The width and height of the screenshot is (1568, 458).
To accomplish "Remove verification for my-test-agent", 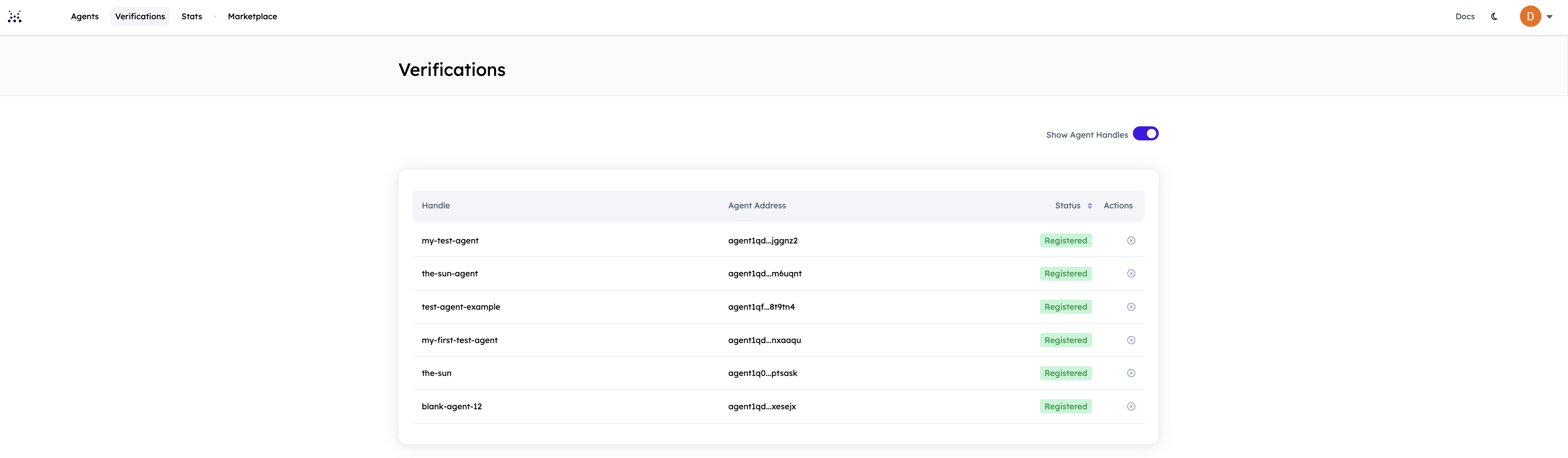I will click(x=1130, y=240).
